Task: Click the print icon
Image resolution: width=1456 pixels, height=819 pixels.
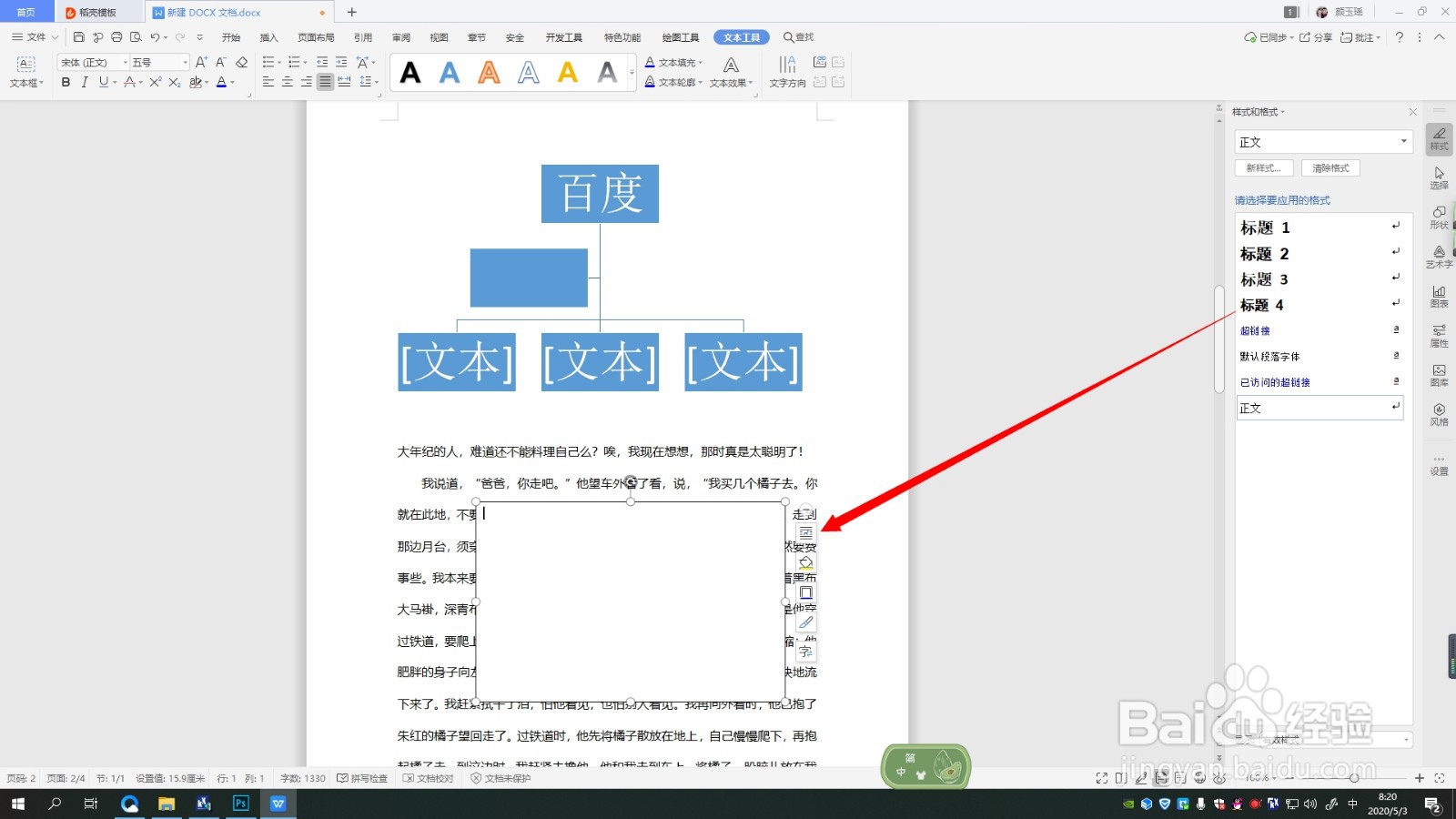Action: pos(116,37)
